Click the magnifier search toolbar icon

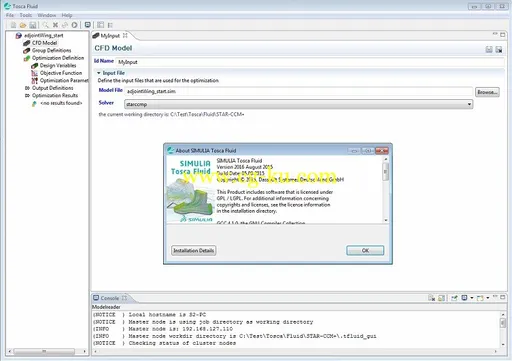coord(45,25)
